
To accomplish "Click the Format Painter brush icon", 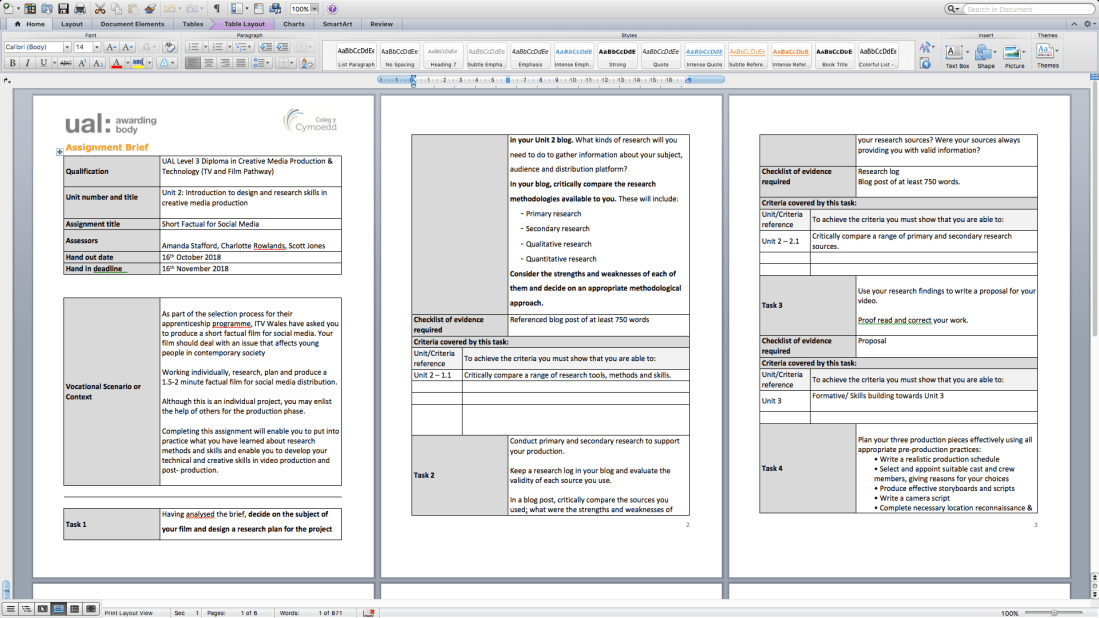I will coord(148,8).
